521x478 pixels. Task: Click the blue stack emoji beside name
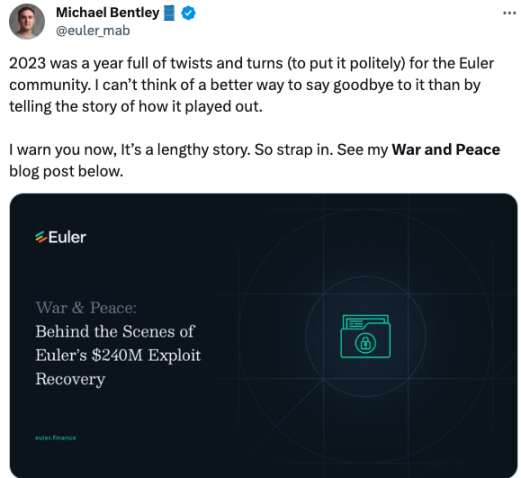click(169, 13)
